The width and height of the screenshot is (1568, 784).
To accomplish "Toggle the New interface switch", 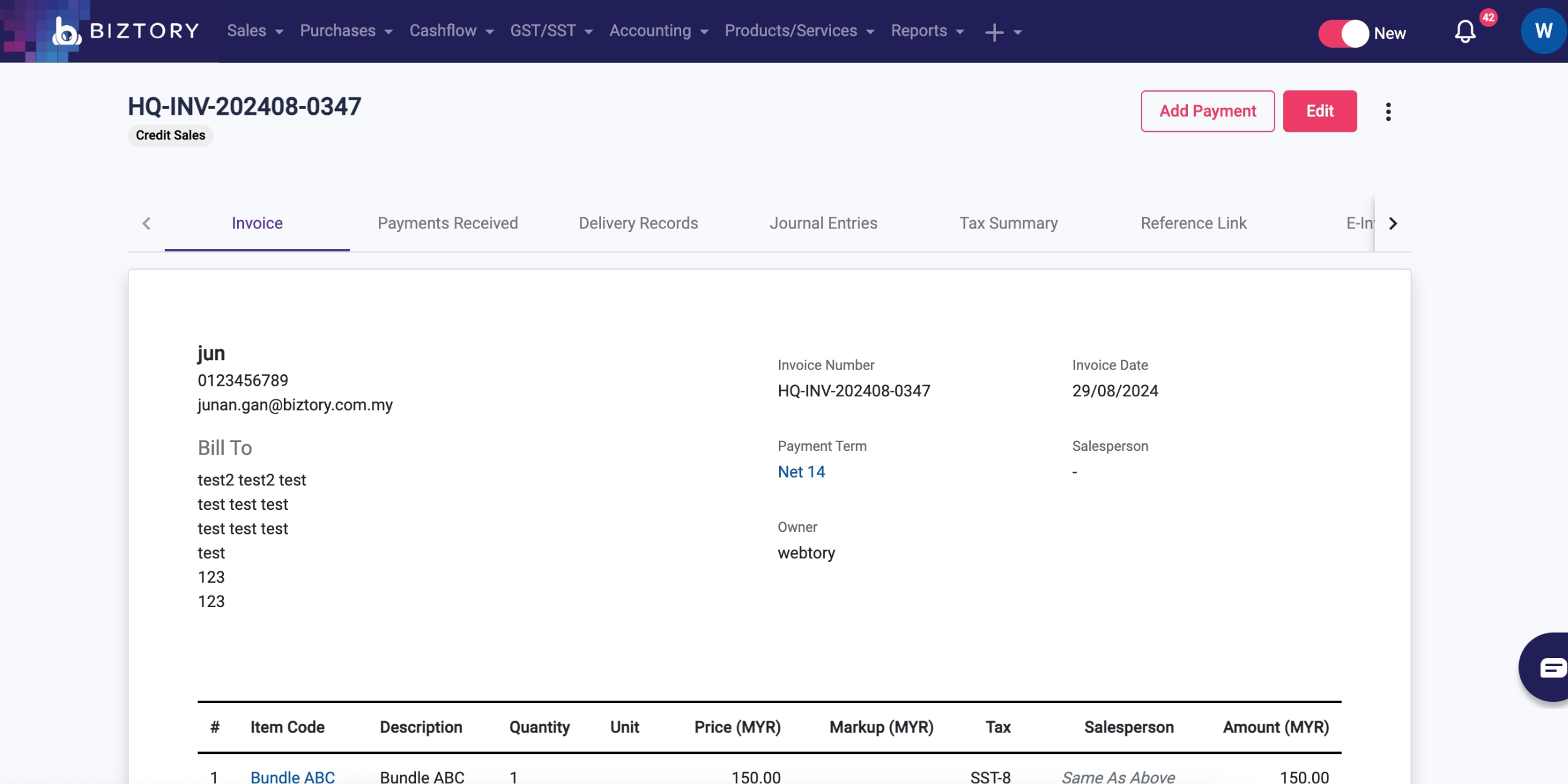I will tap(1343, 33).
